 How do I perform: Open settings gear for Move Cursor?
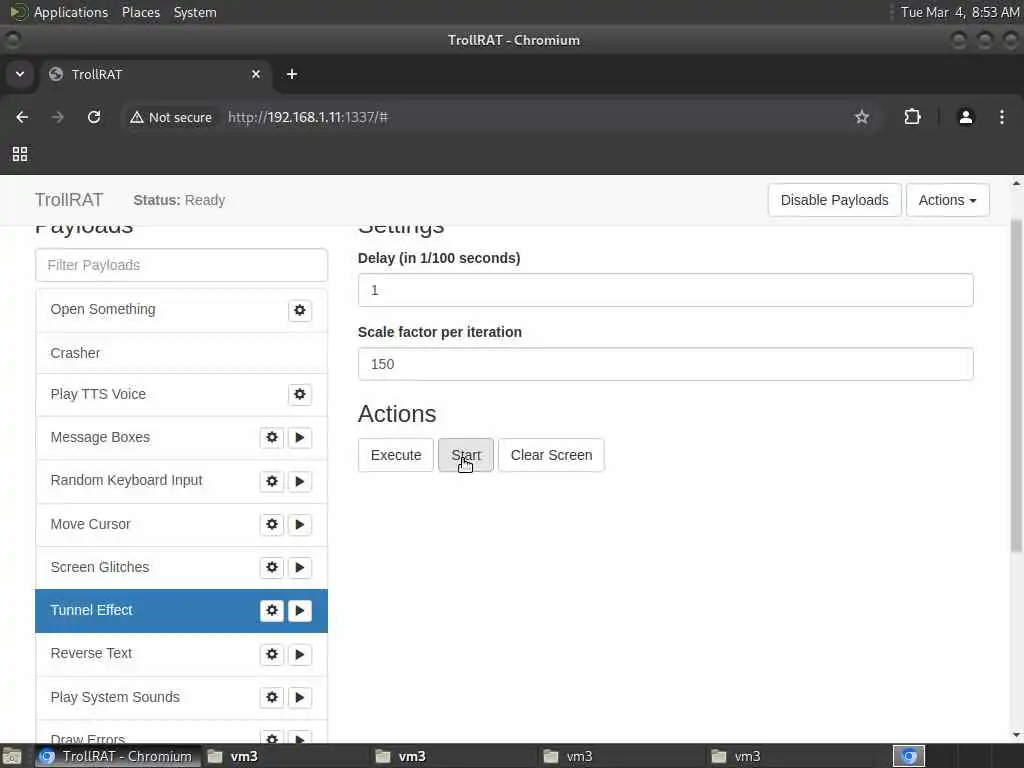tap(272, 524)
